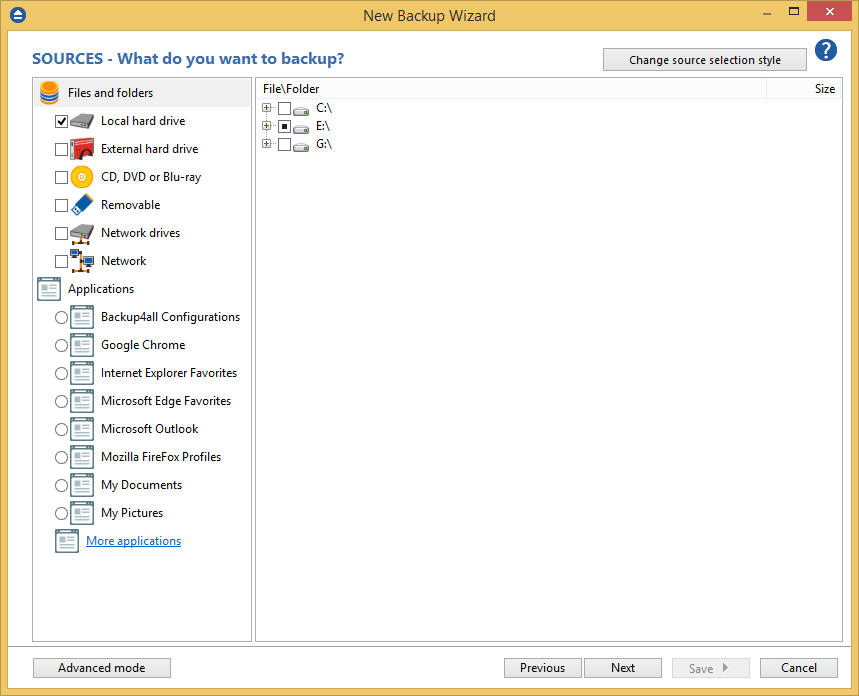Select the My Documents radio button
This screenshot has height=696, width=859.
[x=61, y=485]
